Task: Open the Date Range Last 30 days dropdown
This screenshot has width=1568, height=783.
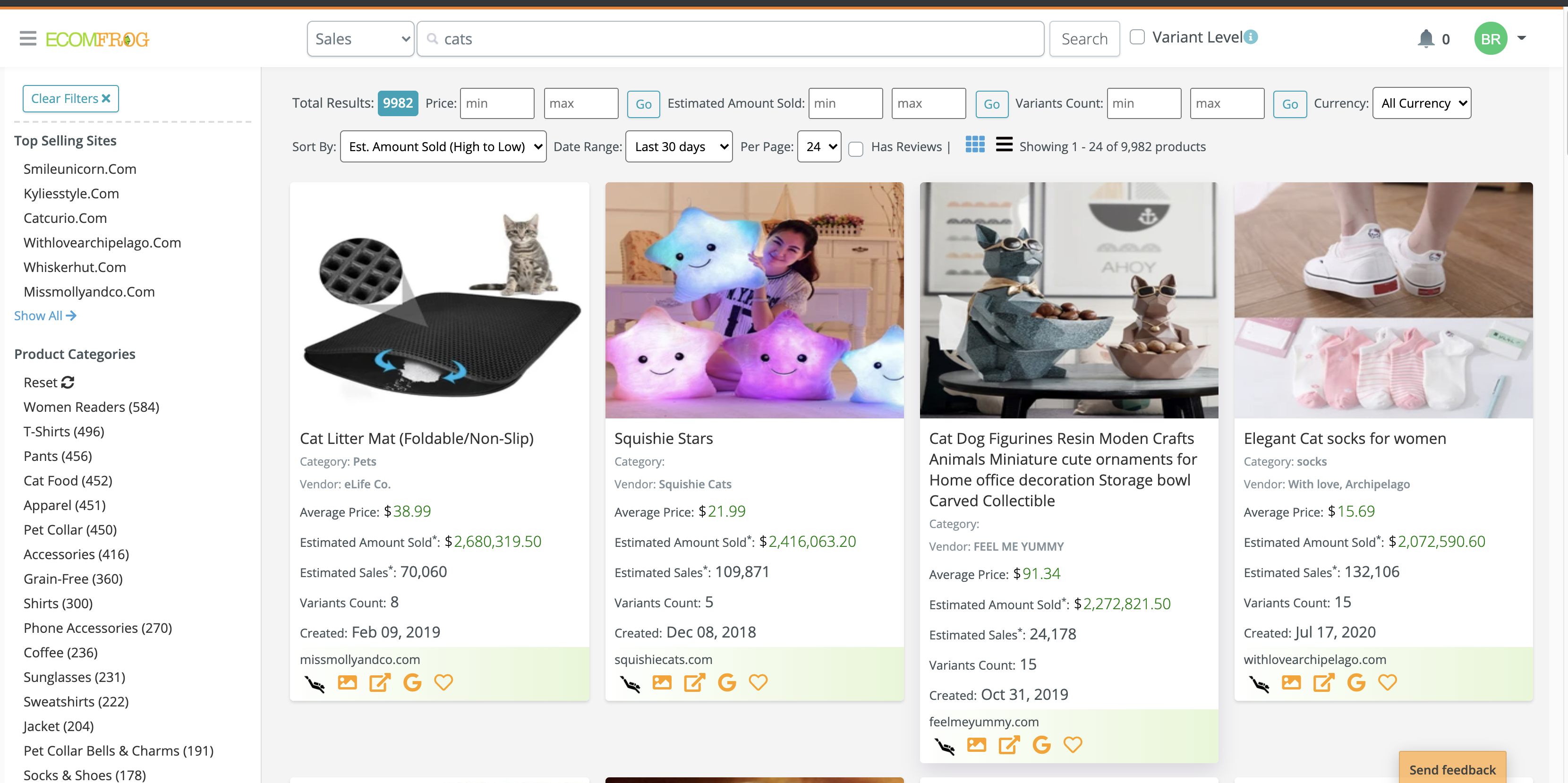Action: coord(679,147)
